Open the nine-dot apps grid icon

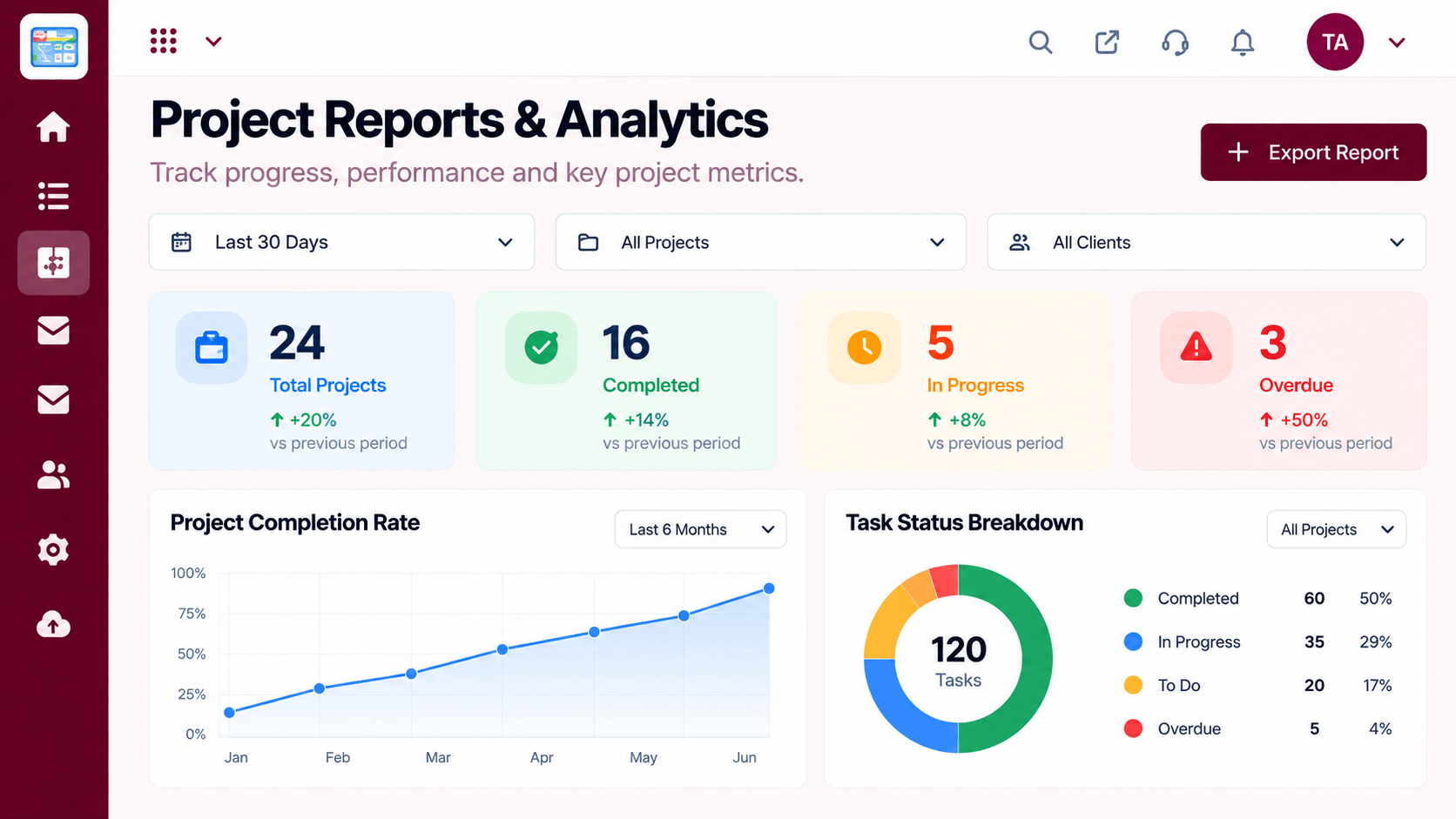tap(164, 41)
